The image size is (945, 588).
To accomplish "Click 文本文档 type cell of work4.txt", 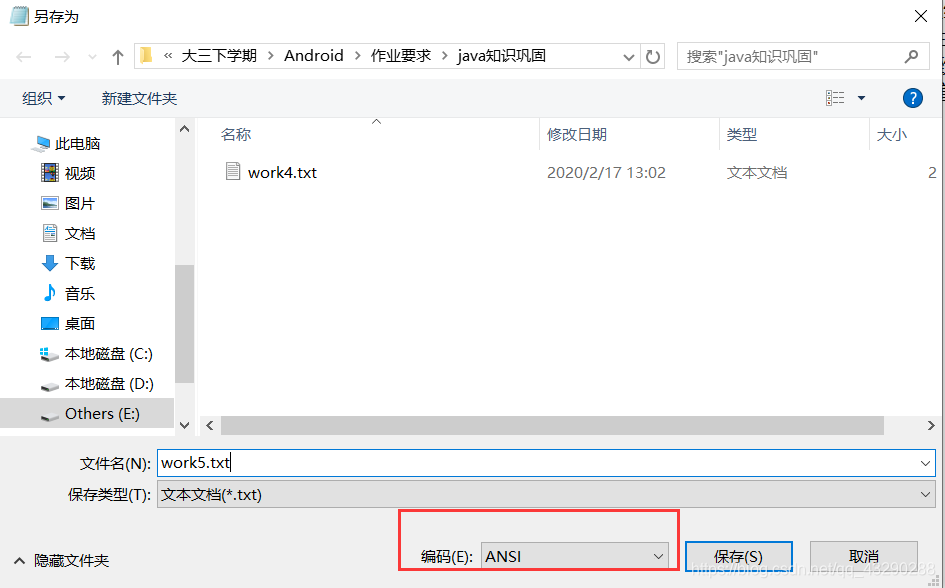I will coord(757,173).
